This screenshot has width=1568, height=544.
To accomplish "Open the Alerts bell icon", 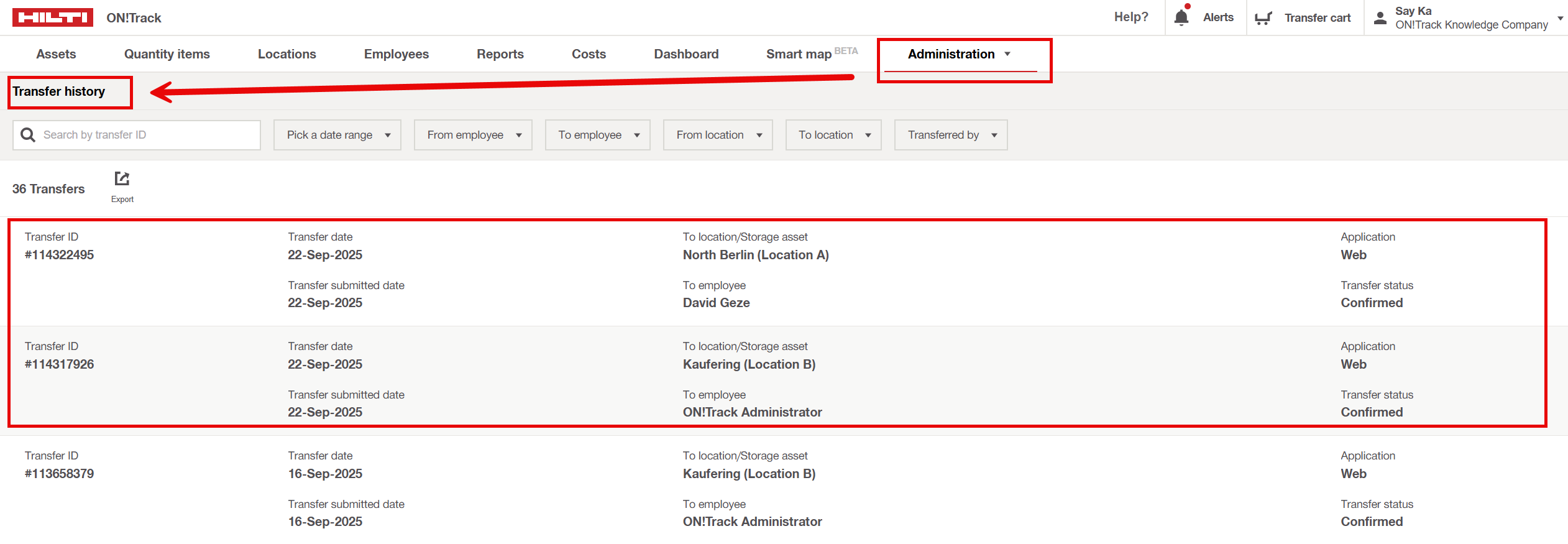I will [x=1181, y=17].
